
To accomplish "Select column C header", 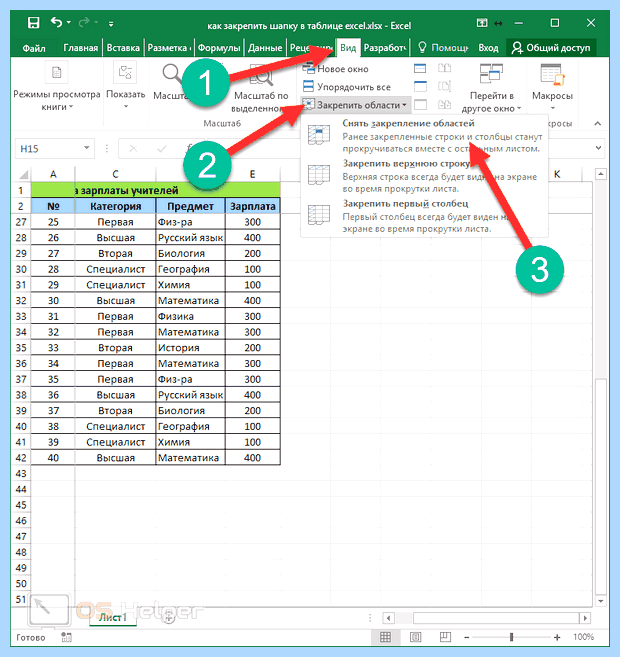I will [x=115, y=174].
